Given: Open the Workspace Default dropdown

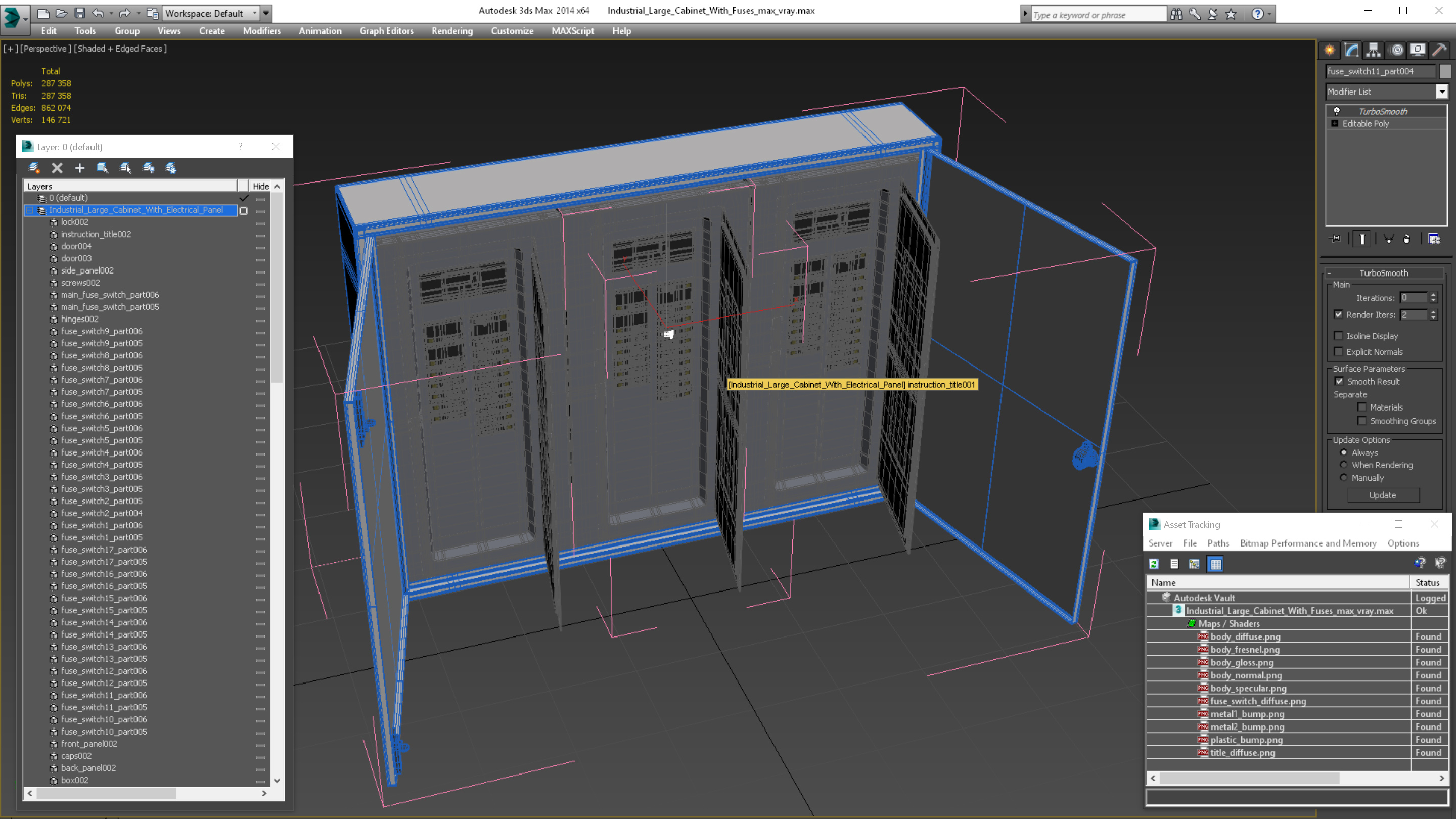Looking at the screenshot, I should pyautogui.click(x=255, y=13).
